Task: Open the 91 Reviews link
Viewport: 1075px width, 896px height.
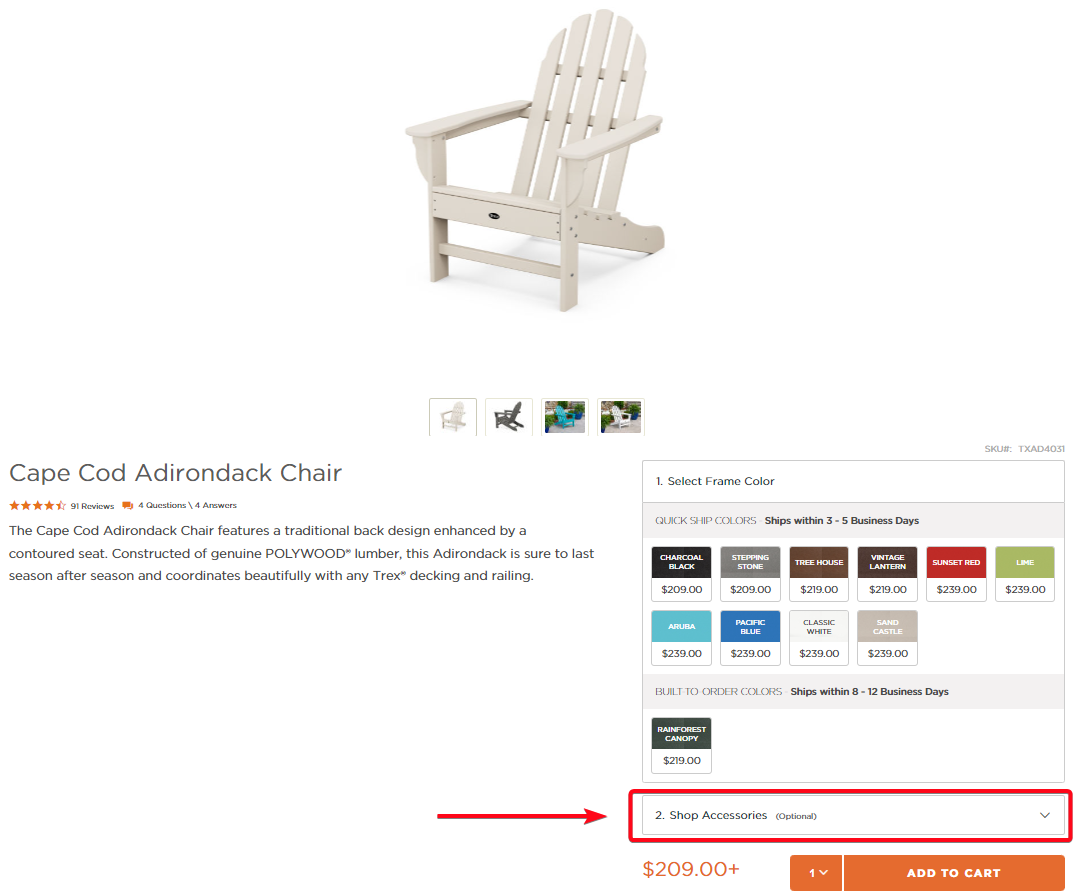Action: pos(92,506)
